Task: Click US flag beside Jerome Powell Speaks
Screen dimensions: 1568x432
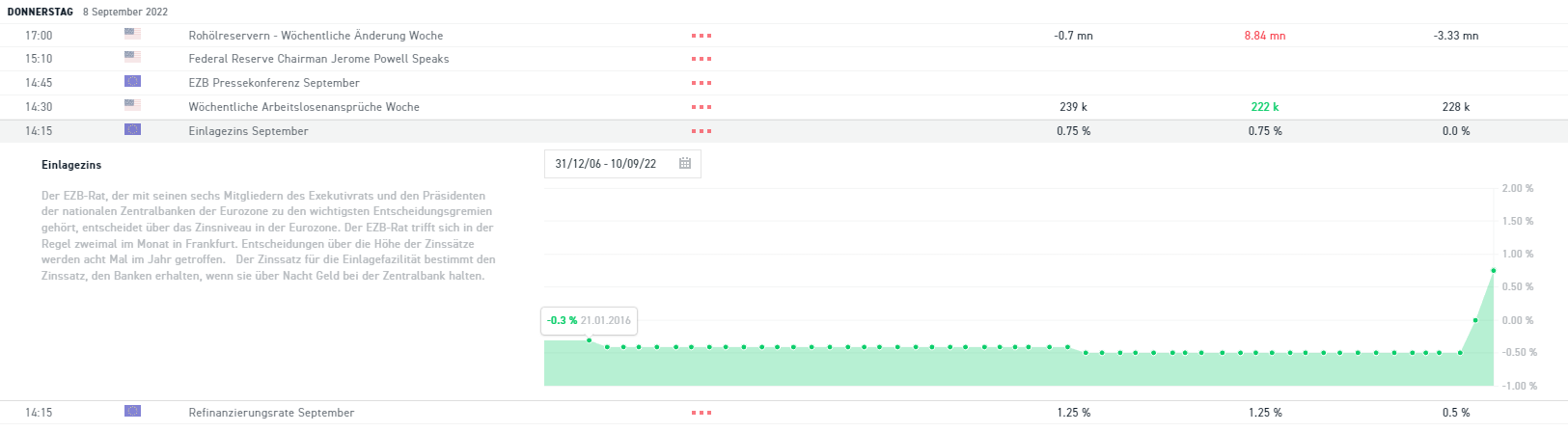Action: 132,58
